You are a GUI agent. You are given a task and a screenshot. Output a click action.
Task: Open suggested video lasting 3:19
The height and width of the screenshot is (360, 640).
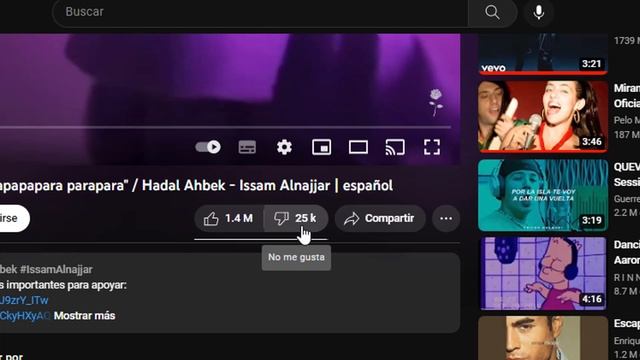tap(542, 195)
